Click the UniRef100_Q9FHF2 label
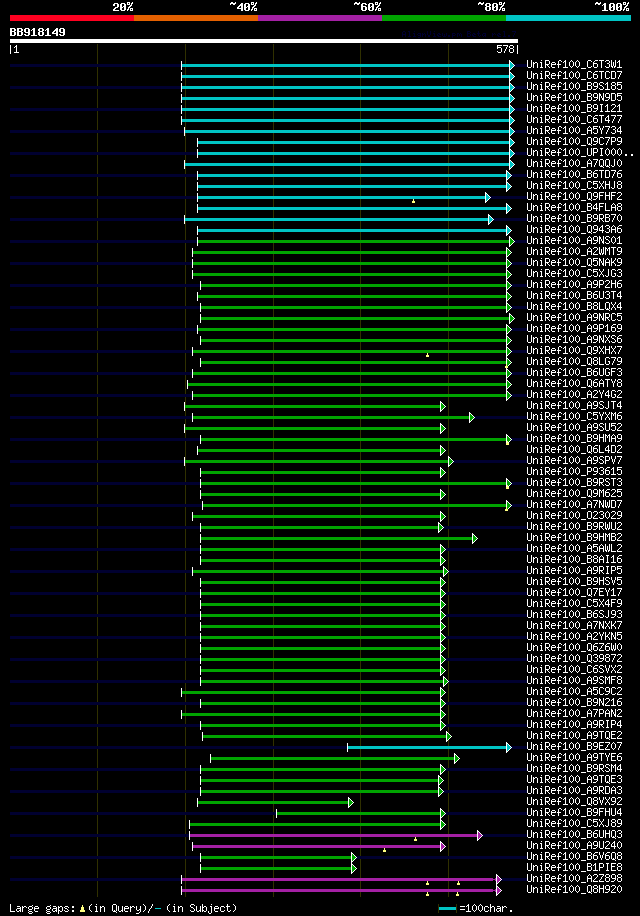Image resolution: width=640 pixels, height=916 pixels. [574, 196]
